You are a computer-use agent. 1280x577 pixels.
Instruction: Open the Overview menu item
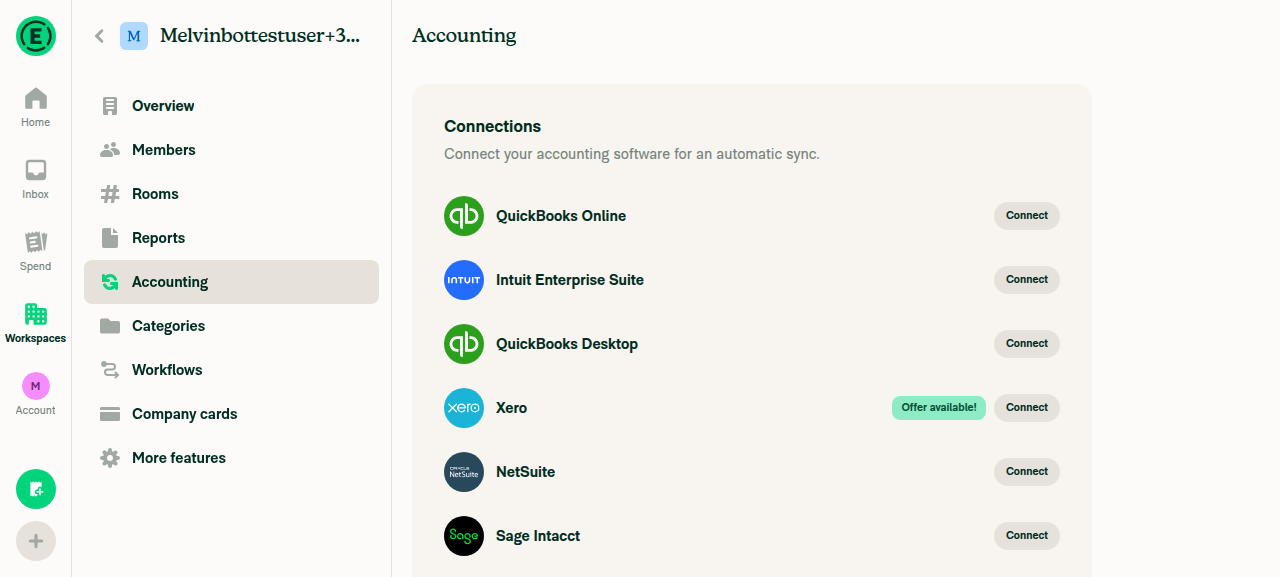(231, 106)
